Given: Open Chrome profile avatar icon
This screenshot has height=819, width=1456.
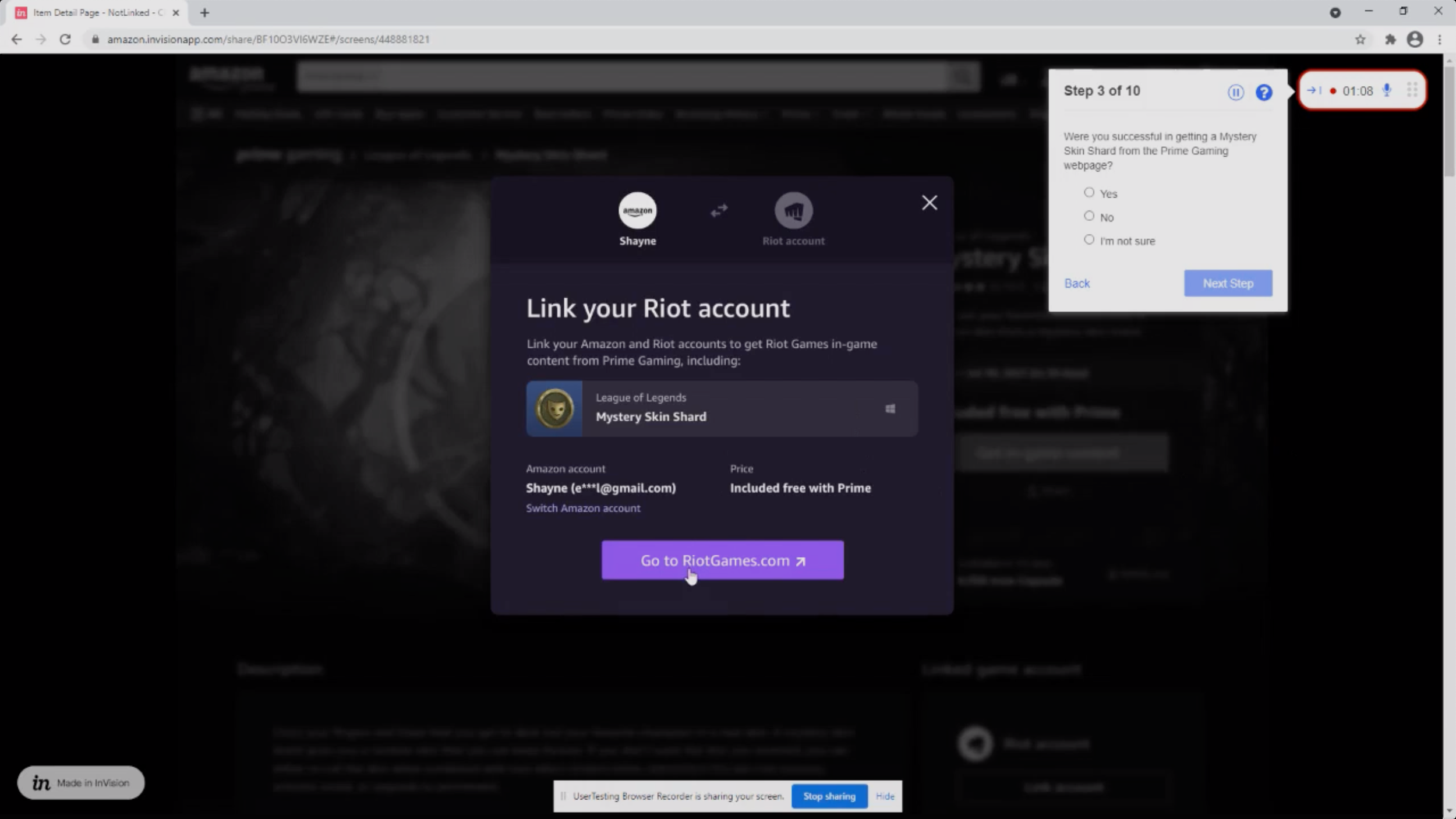Looking at the screenshot, I should 1415,40.
